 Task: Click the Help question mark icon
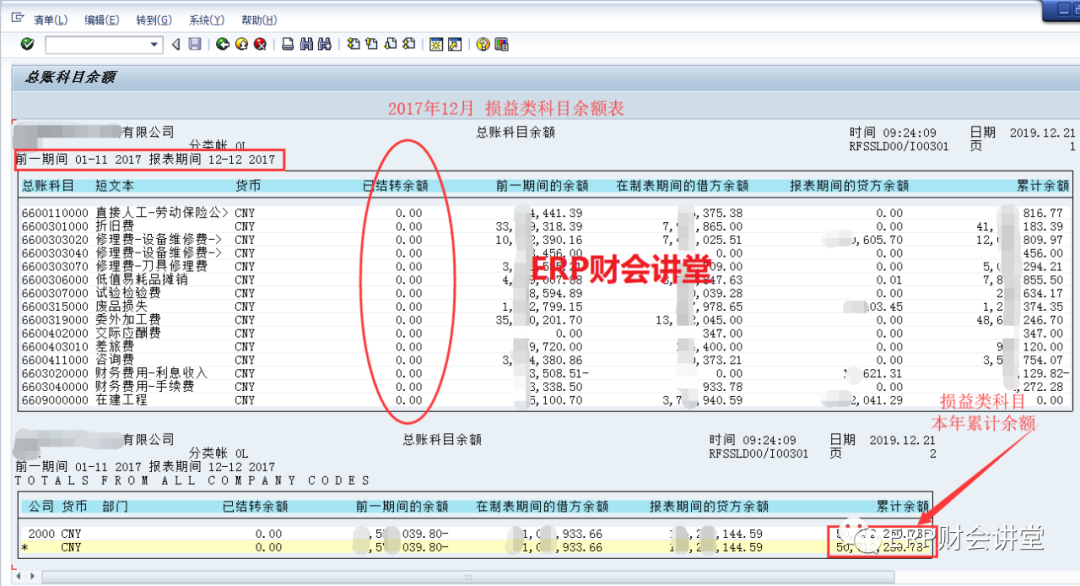pos(483,44)
